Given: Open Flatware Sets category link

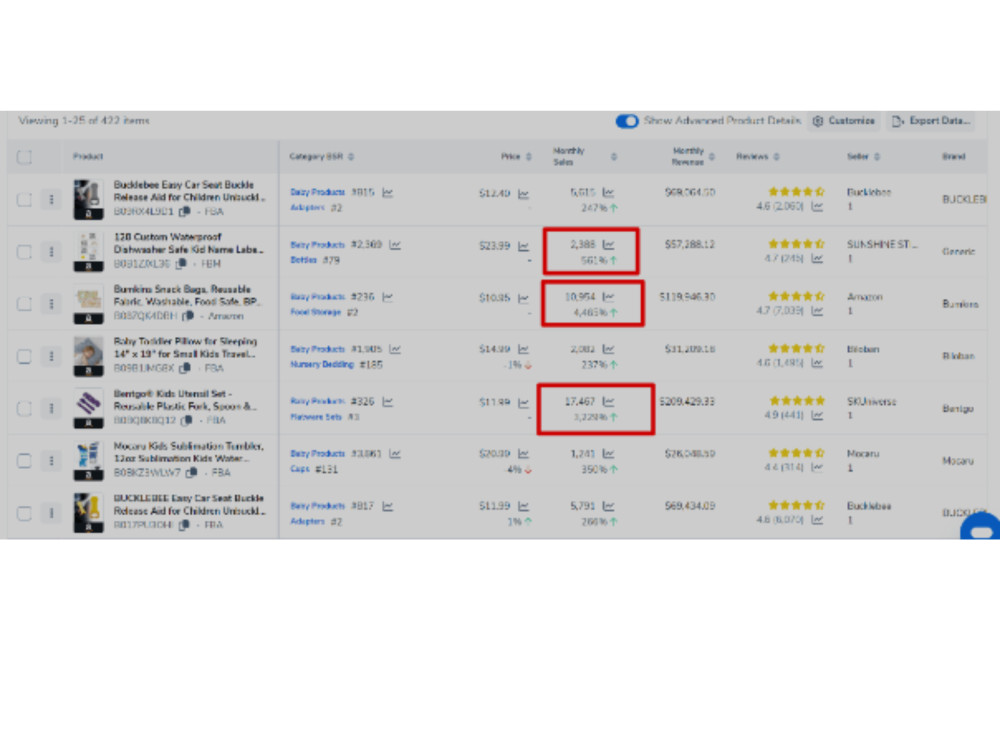Looking at the screenshot, I should [316, 417].
